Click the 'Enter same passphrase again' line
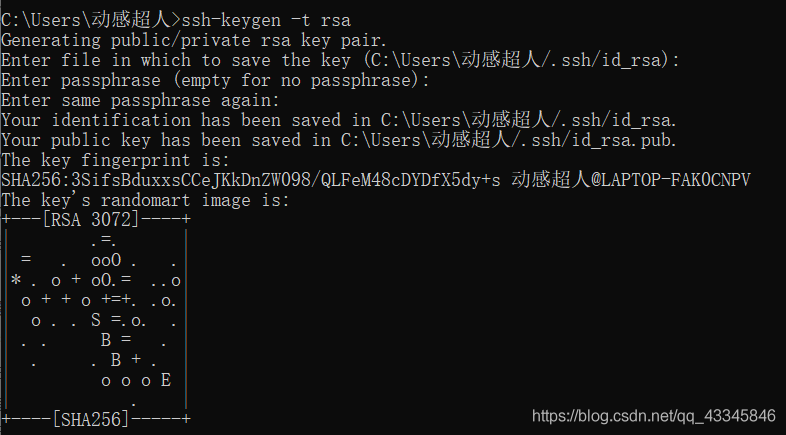This screenshot has height=435, width=786. point(140,101)
